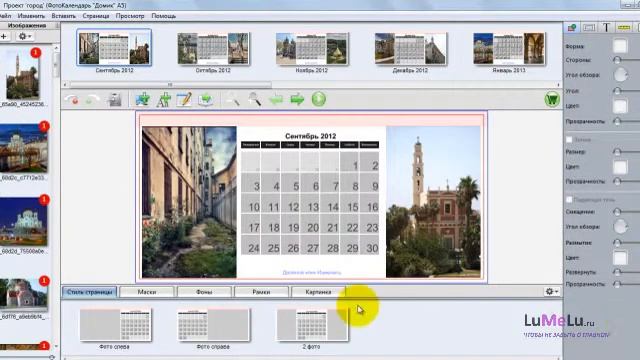Select the text 'T' tab in right panel

tap(607, 27)
